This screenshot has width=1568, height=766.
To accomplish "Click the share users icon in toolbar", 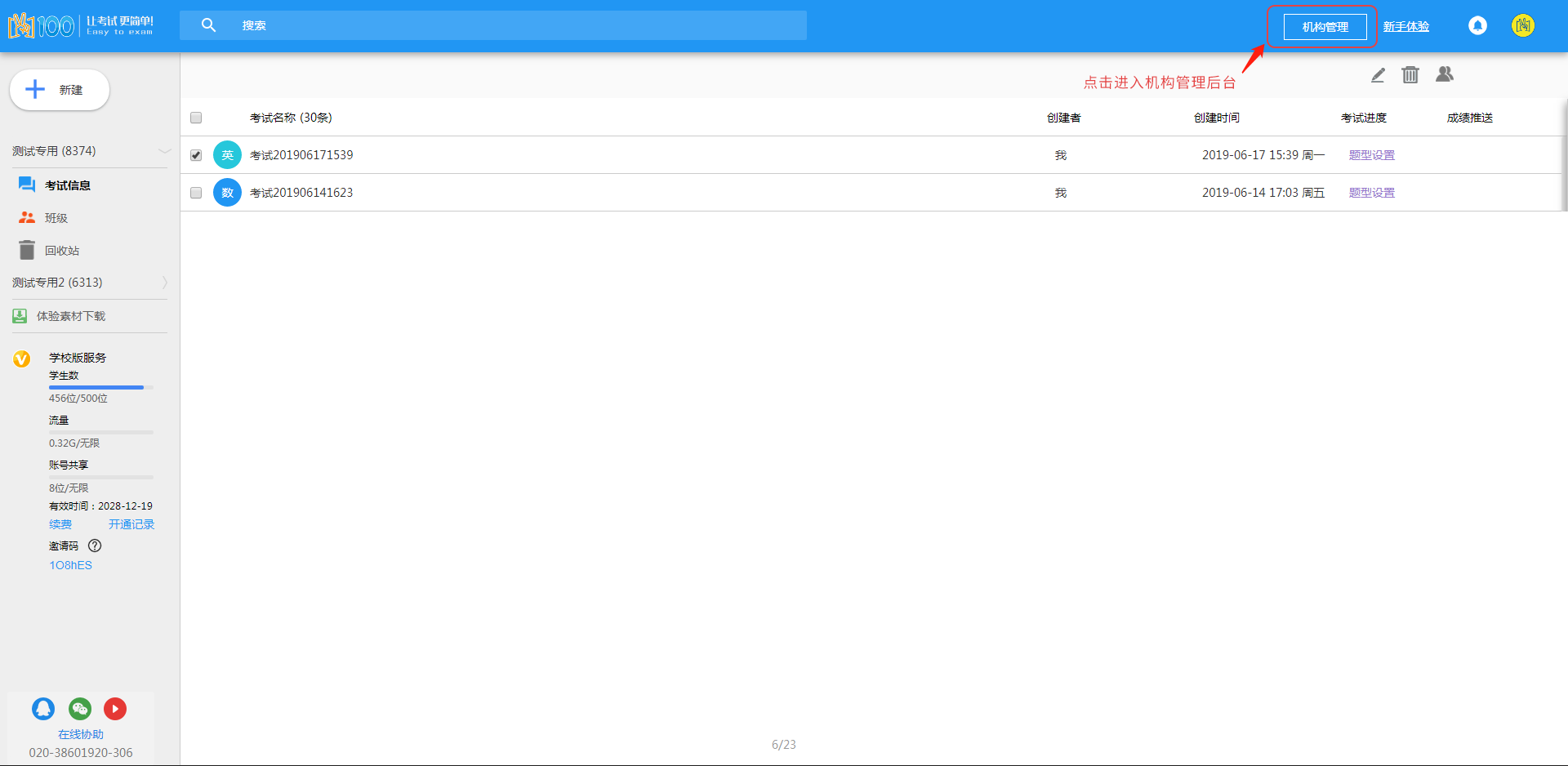I will (1445, 74).
